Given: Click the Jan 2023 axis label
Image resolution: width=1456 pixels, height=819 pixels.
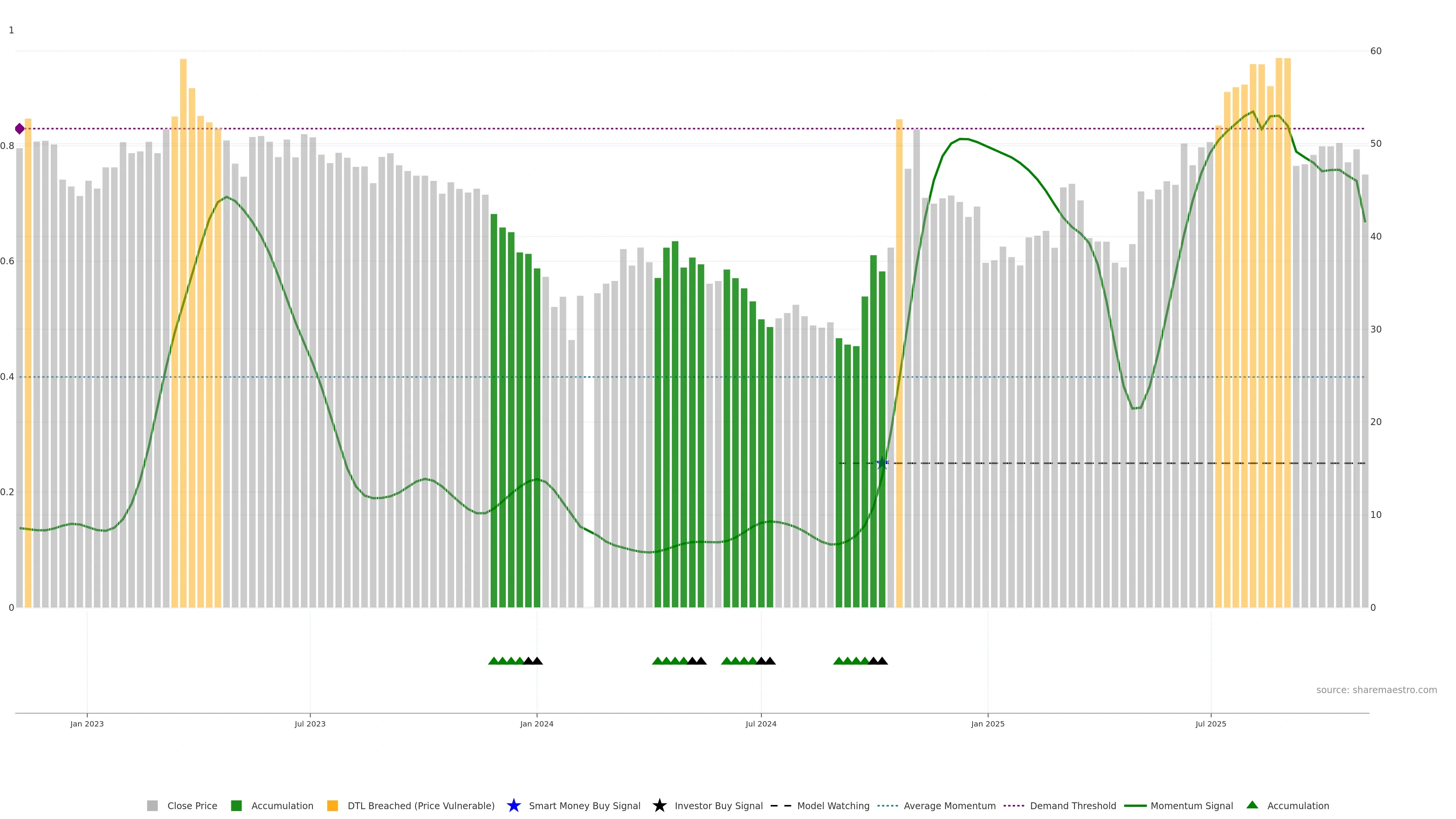Looking at the screenshot, I should coord(87,723).
